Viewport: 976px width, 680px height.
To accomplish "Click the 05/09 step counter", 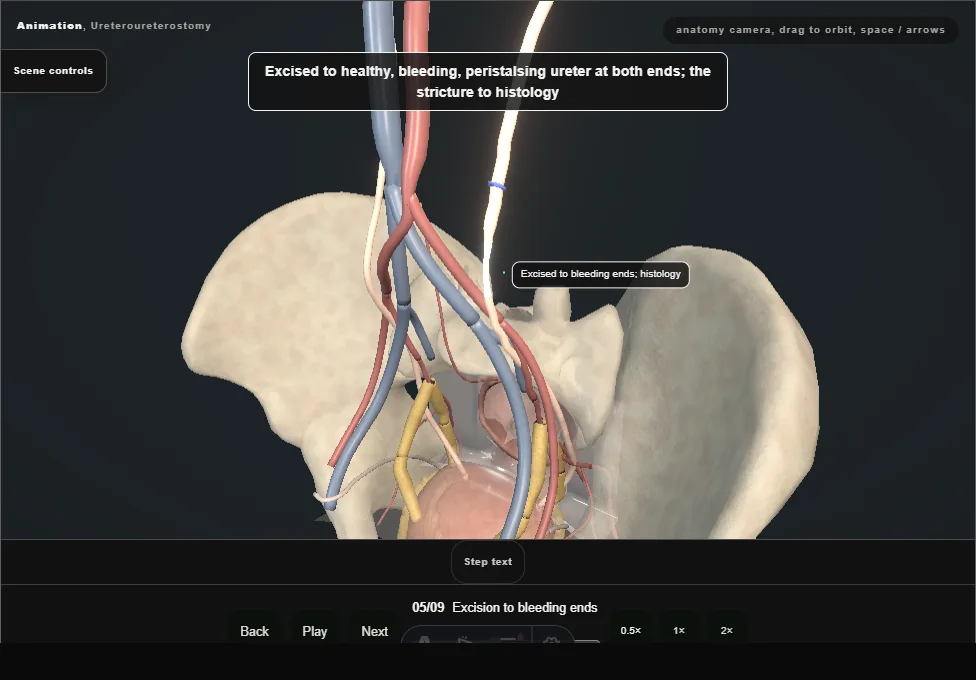I will click(428, 608).
